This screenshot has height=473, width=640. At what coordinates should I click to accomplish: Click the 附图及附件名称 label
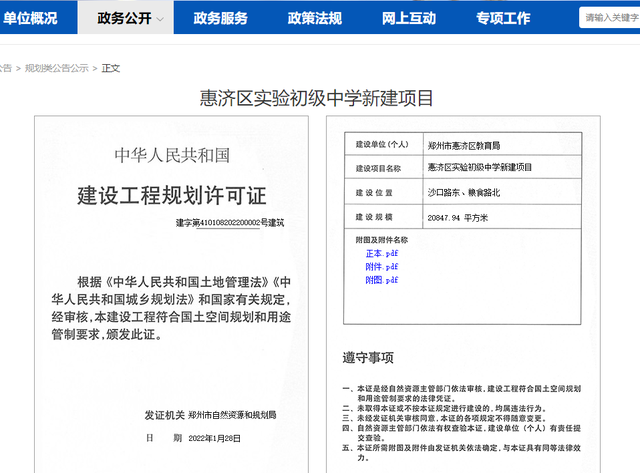tap(382, 240)
